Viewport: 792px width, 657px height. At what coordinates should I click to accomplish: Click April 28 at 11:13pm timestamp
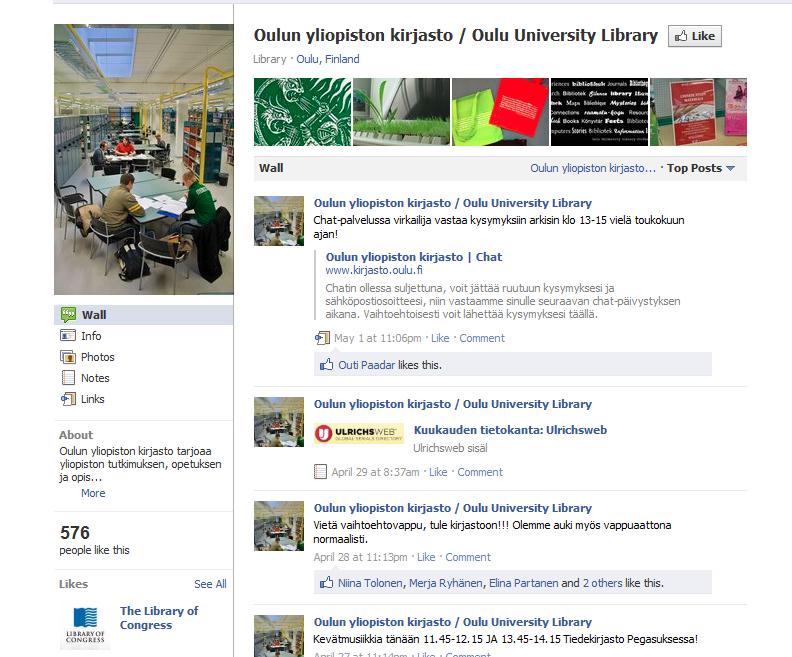[360, 557]
